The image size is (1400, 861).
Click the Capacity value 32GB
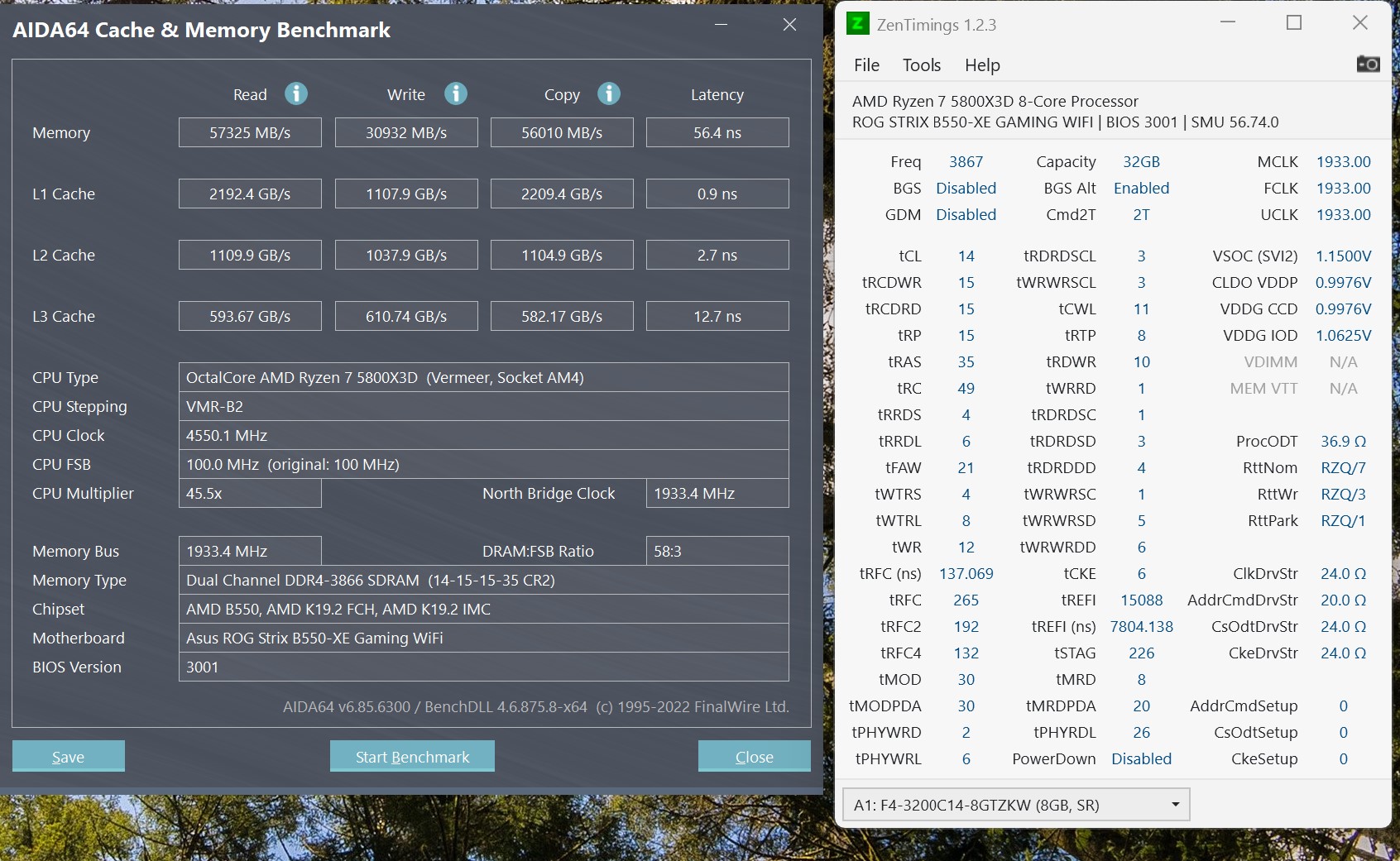pyautogui.click(x=1141, y=162)
